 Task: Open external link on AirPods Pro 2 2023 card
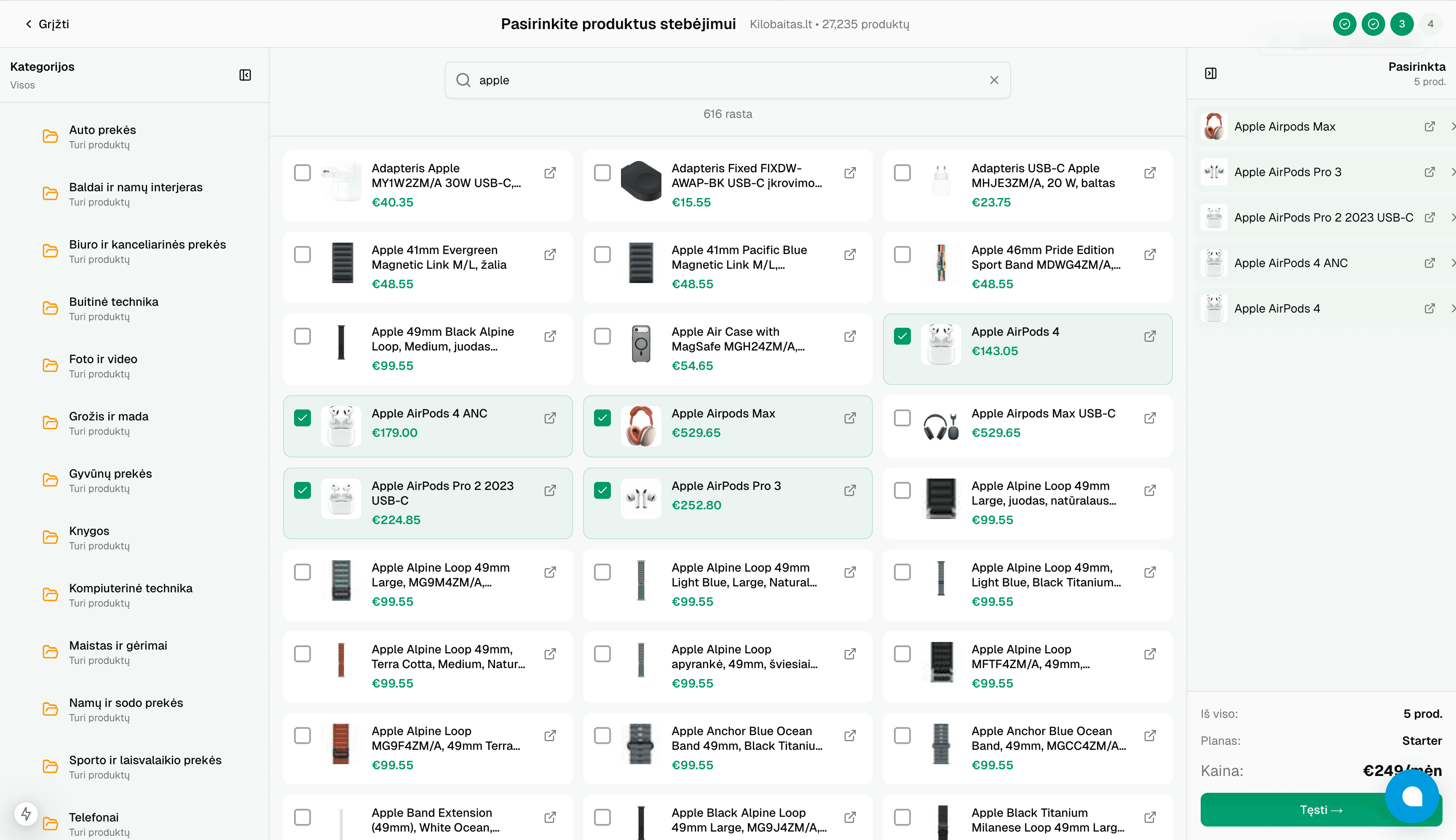pyautogui.click(x=550, y=490)
